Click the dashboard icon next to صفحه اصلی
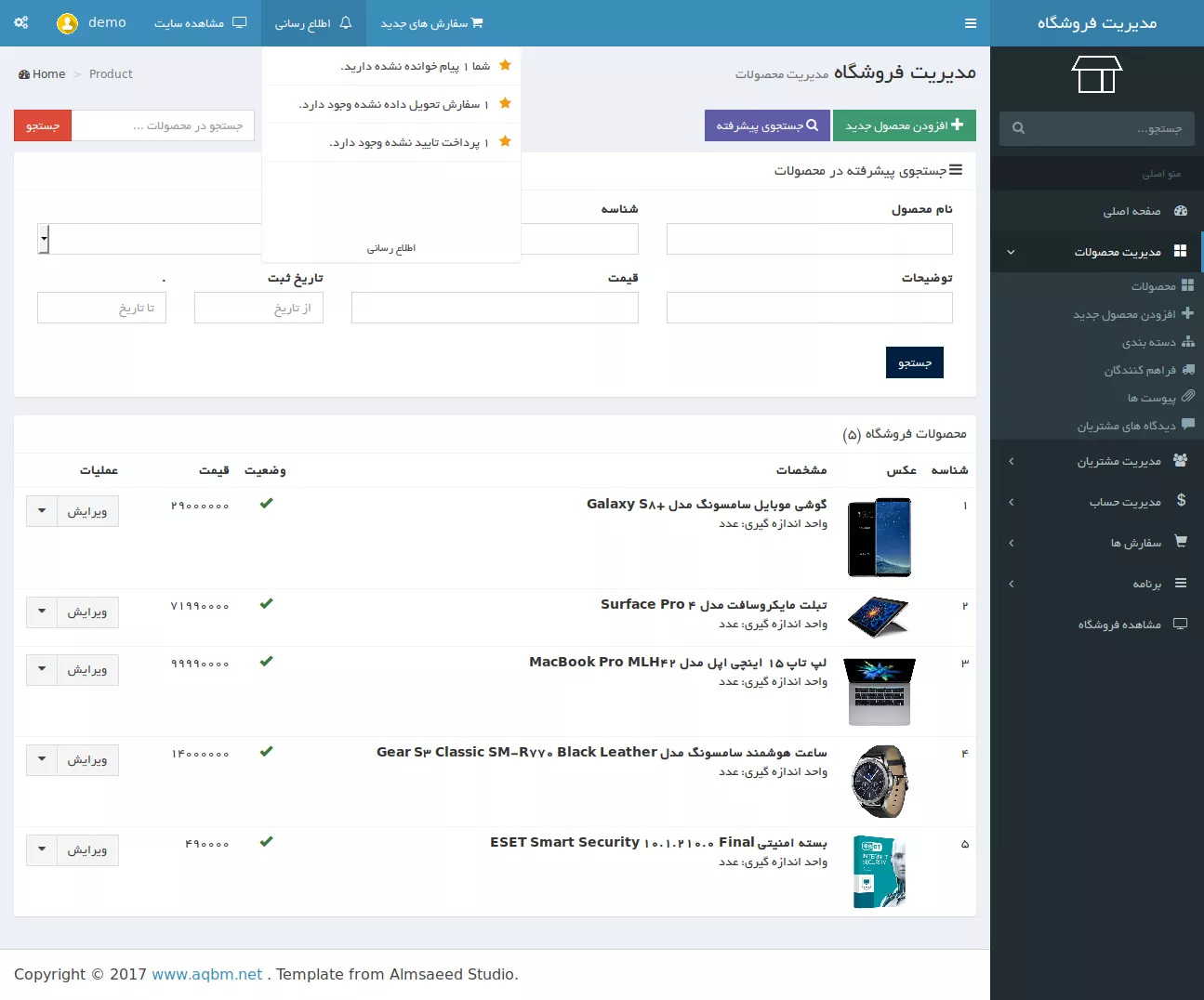The width and height of the screenshot is (1204, 1000). pos(1181,211)
